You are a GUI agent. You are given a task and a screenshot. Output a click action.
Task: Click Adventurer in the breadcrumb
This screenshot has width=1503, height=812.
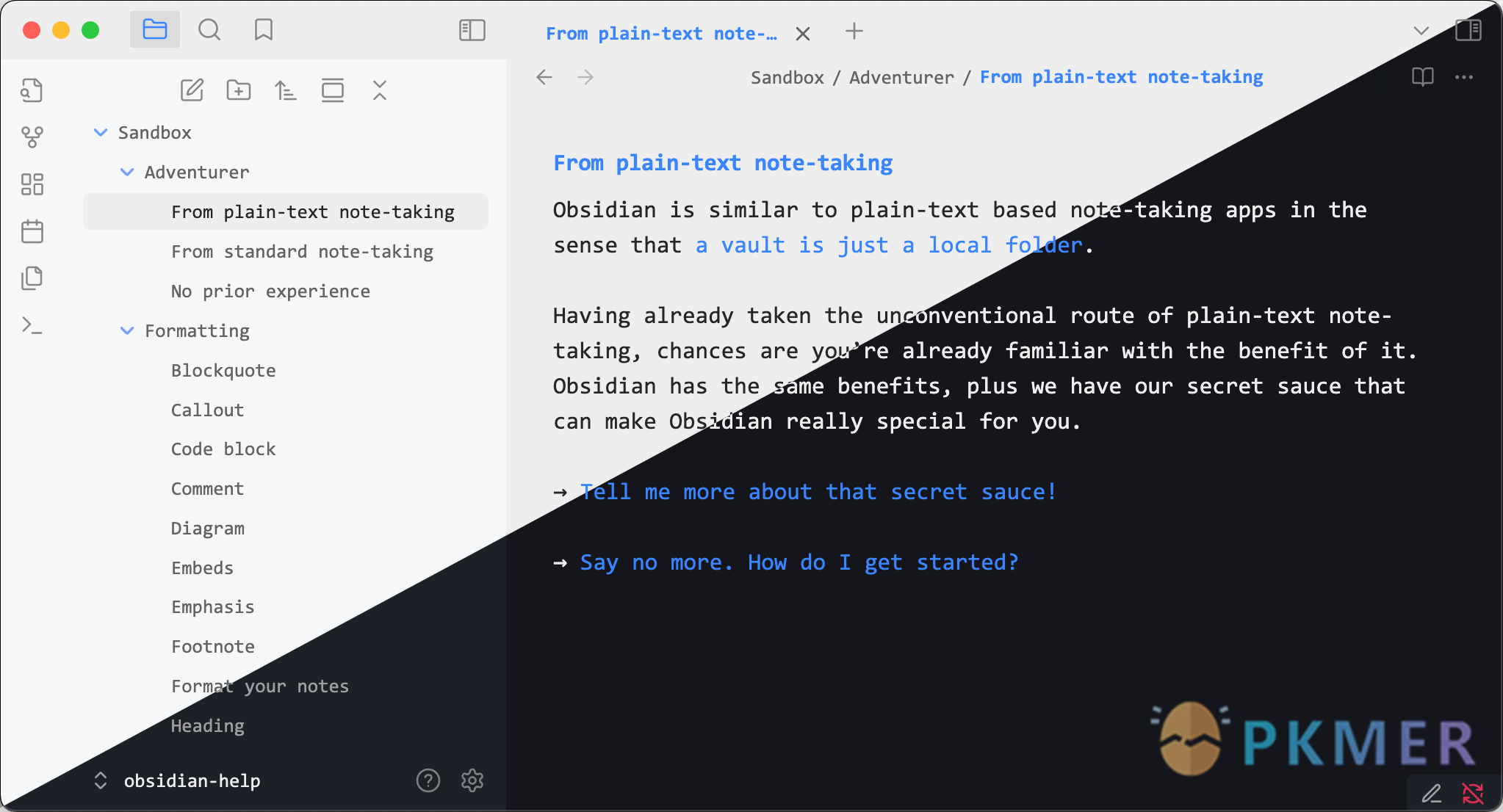tap(902, 77)
